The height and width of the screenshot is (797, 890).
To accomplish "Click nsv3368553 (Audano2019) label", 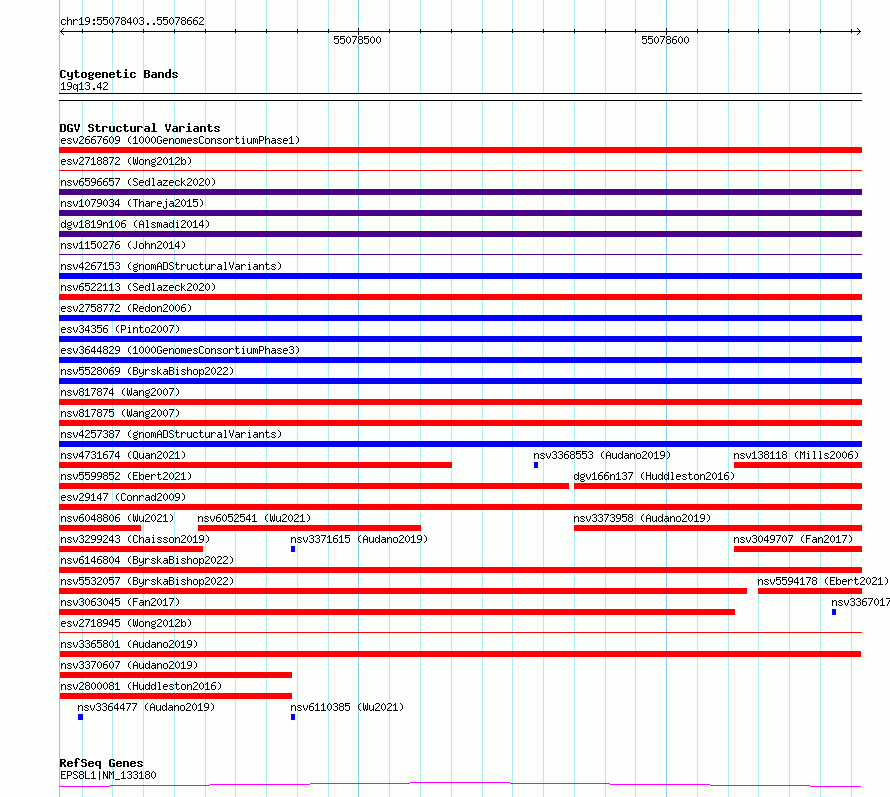I will tap(602, 455).
